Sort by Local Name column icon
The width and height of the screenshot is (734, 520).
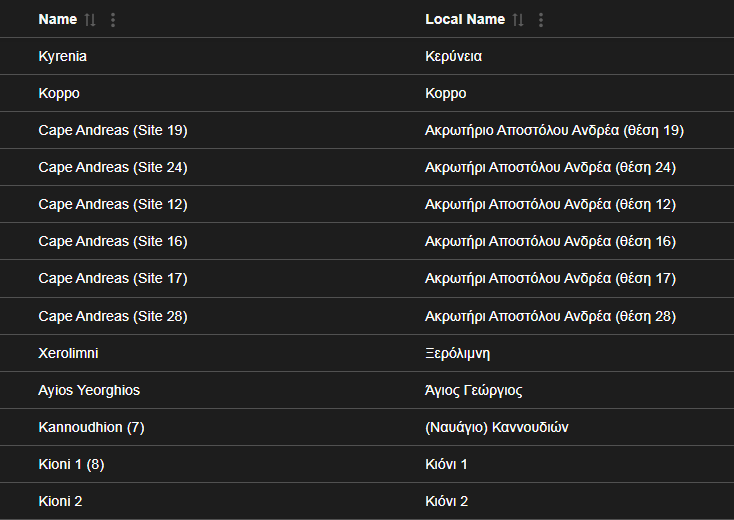tap(517, 20)
